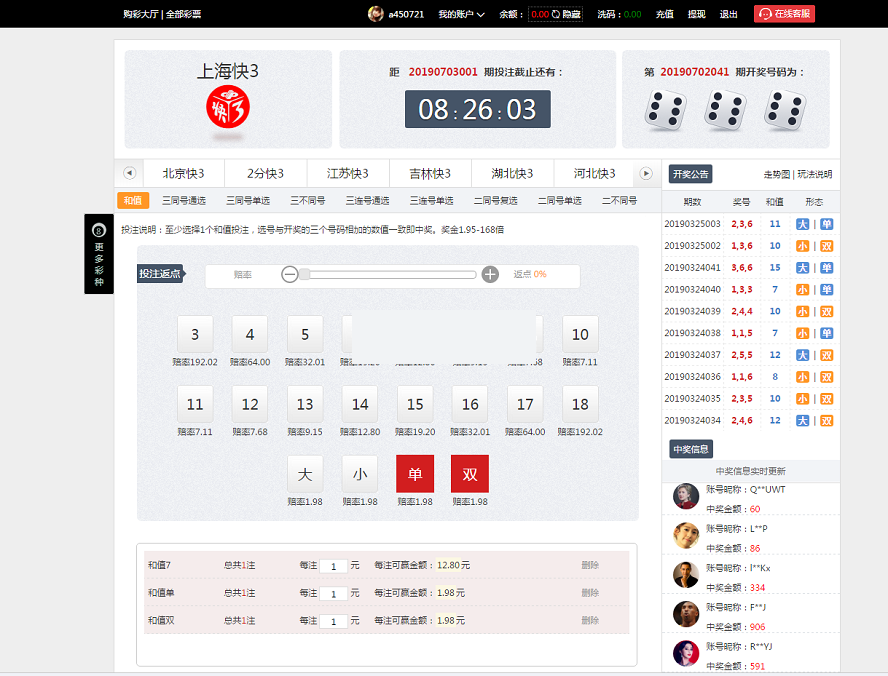Image resolution: width=888 pixels, height=676 pixels.
Task: Click bet amount input for 和值单
Action: point(334,594)
